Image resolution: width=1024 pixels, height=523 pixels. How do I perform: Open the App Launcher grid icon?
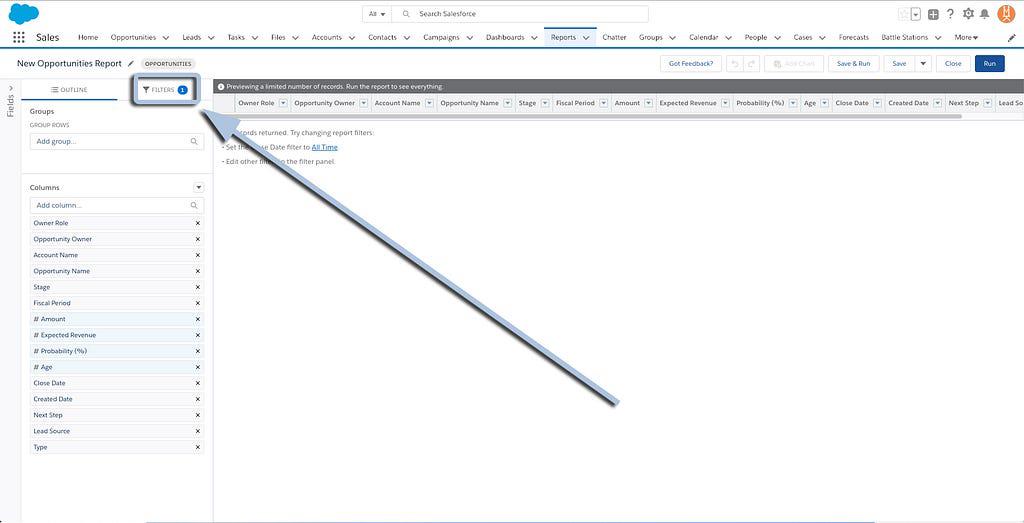[19, 37]
